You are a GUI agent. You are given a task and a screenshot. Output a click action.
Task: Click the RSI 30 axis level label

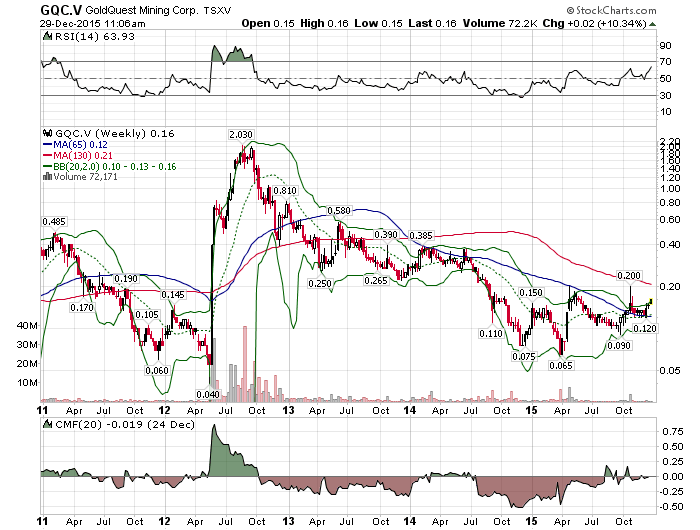tap(665, 96)
